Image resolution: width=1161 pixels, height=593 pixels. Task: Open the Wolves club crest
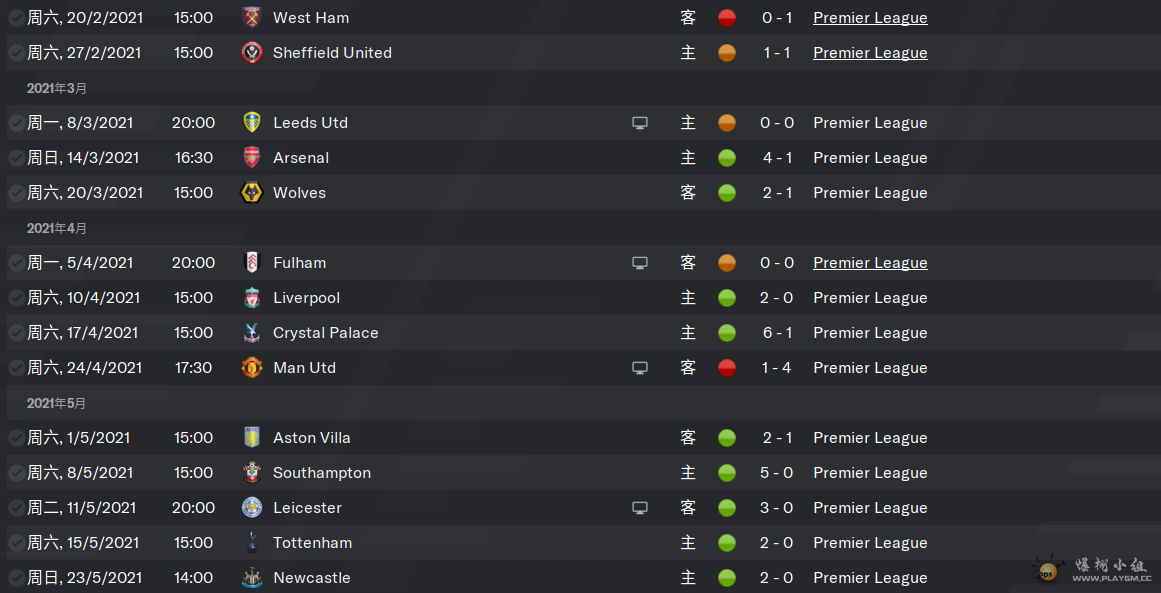pyautogui.click(x=252, y=192)
